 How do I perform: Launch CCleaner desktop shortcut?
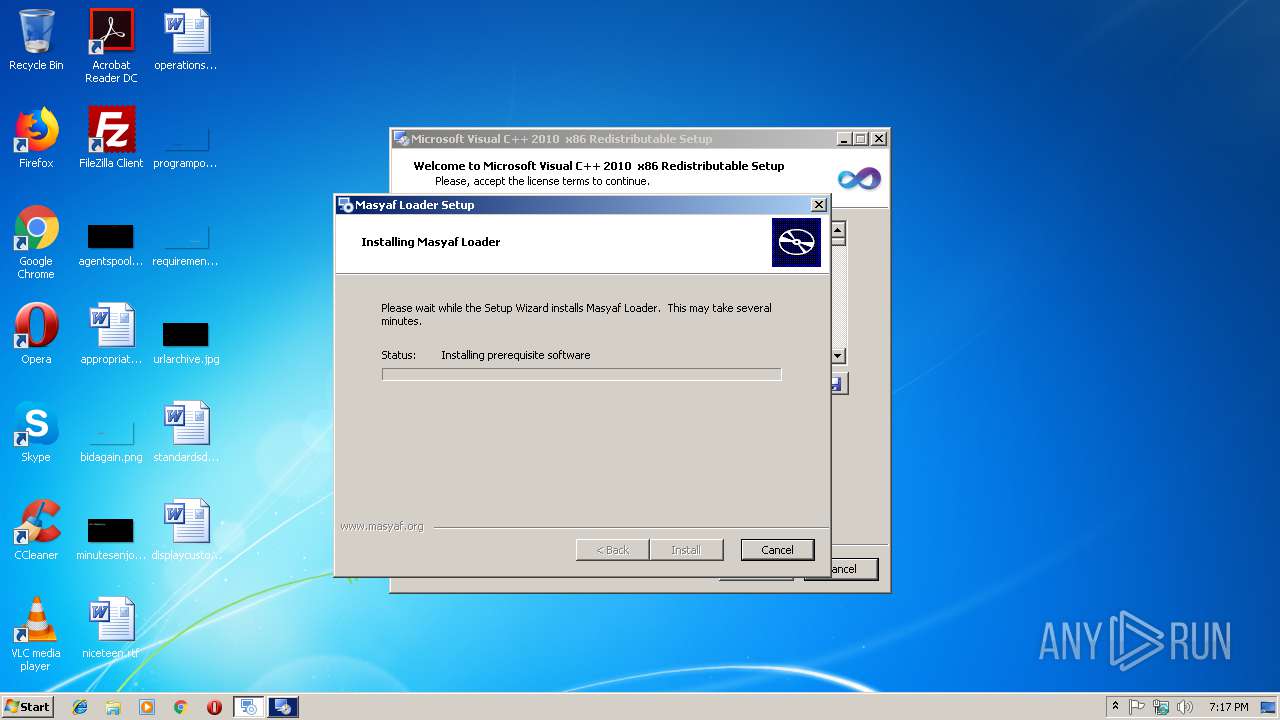tap(36, 530)
